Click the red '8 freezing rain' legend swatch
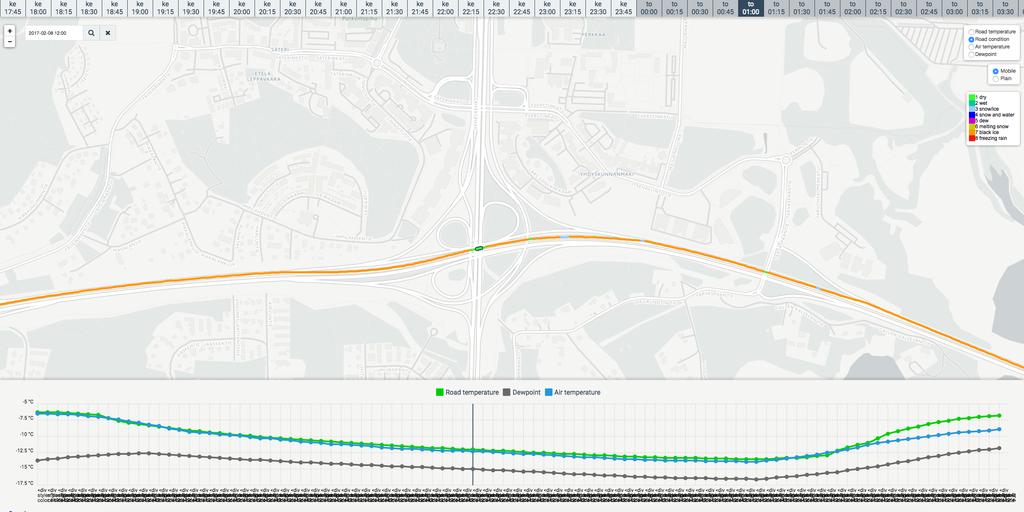 [x=972, y=138]
